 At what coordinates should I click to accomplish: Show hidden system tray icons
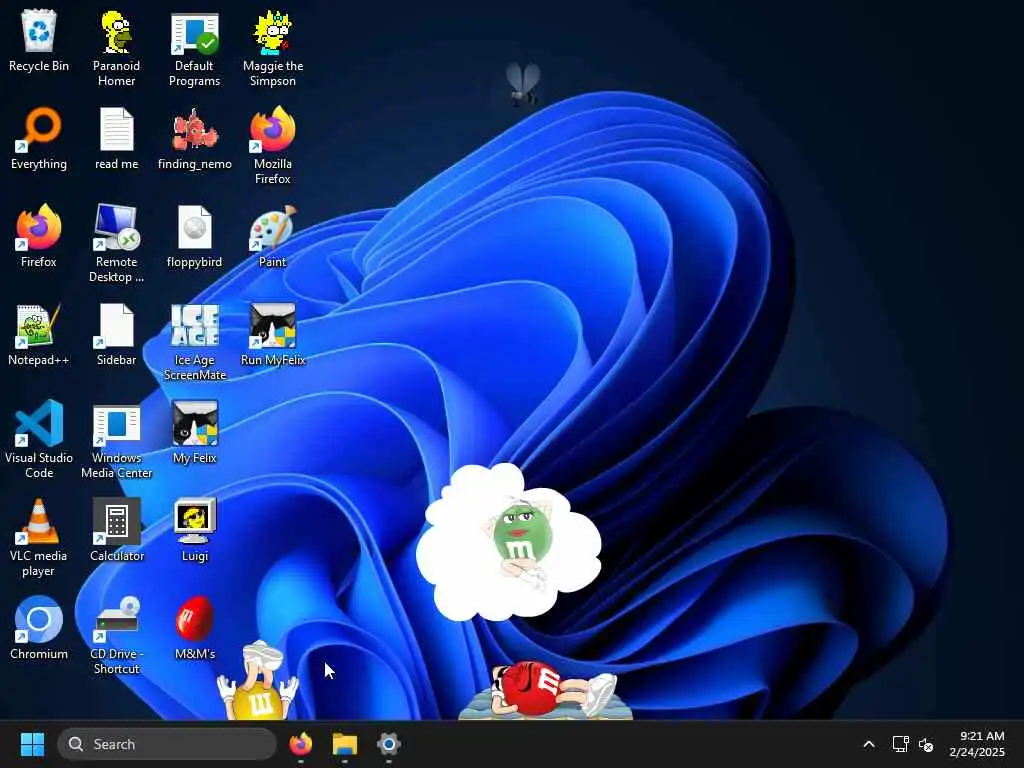click(x=869, y=744)
